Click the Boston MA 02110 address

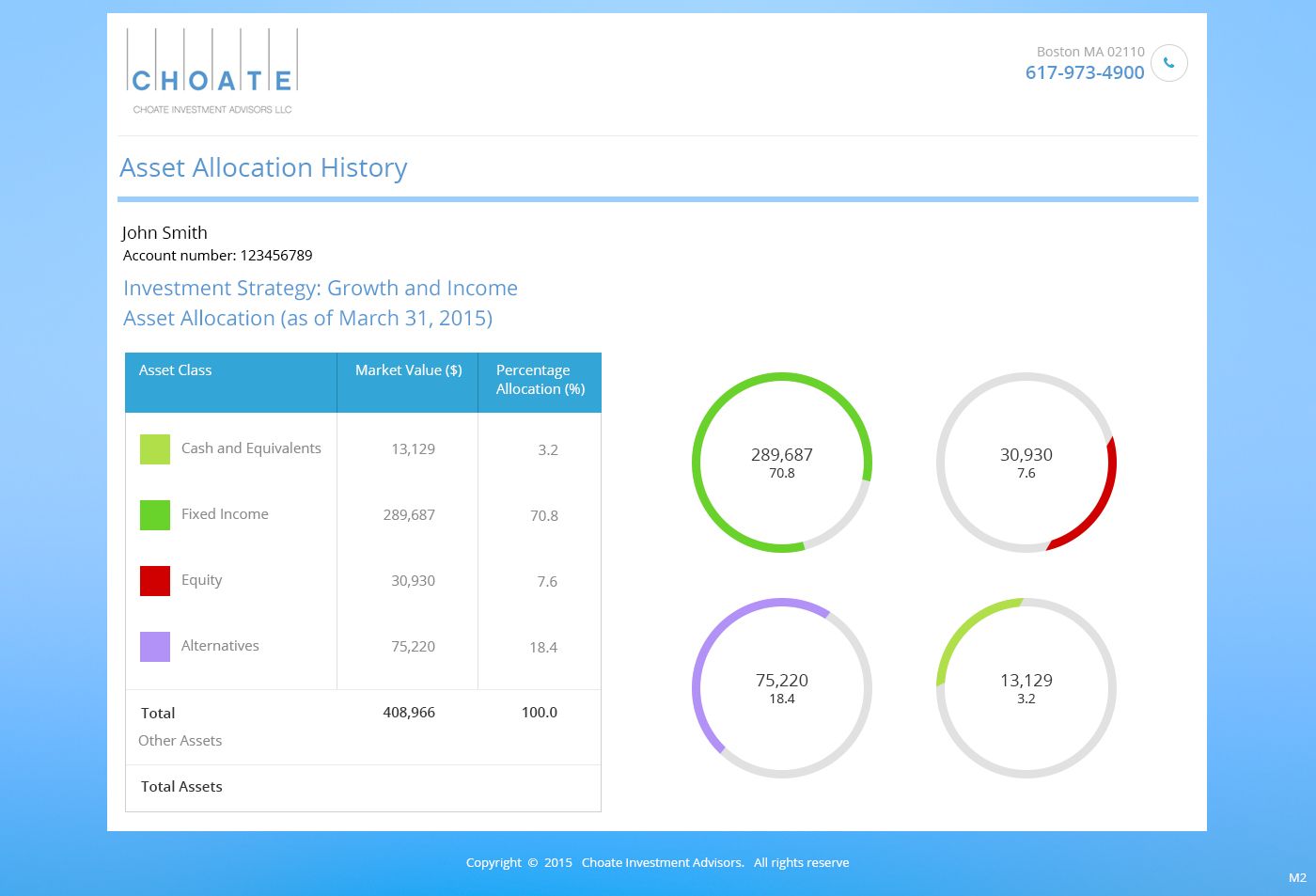[1090, 52]
